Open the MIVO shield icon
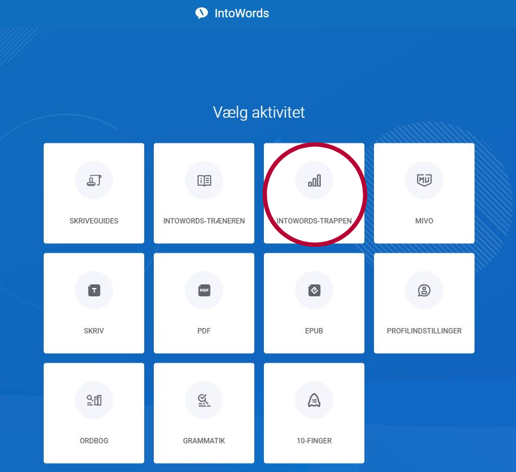The height and width of the screenshot is (472, 516). (x=424, y=180)
